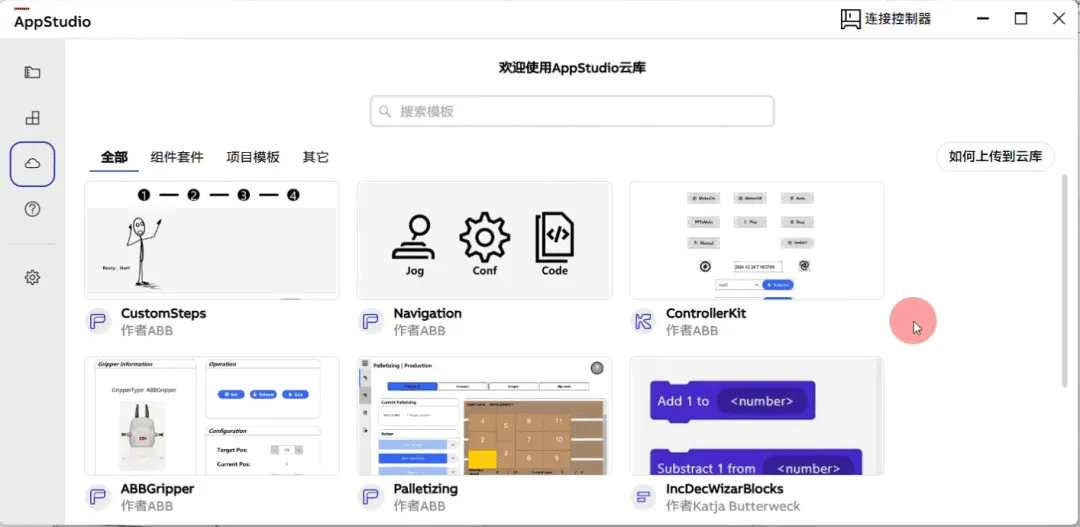The width and height of the screenshot is (1080, 527).
Task: Click the CustomSteps title text
Action: (x=163, y=313)
